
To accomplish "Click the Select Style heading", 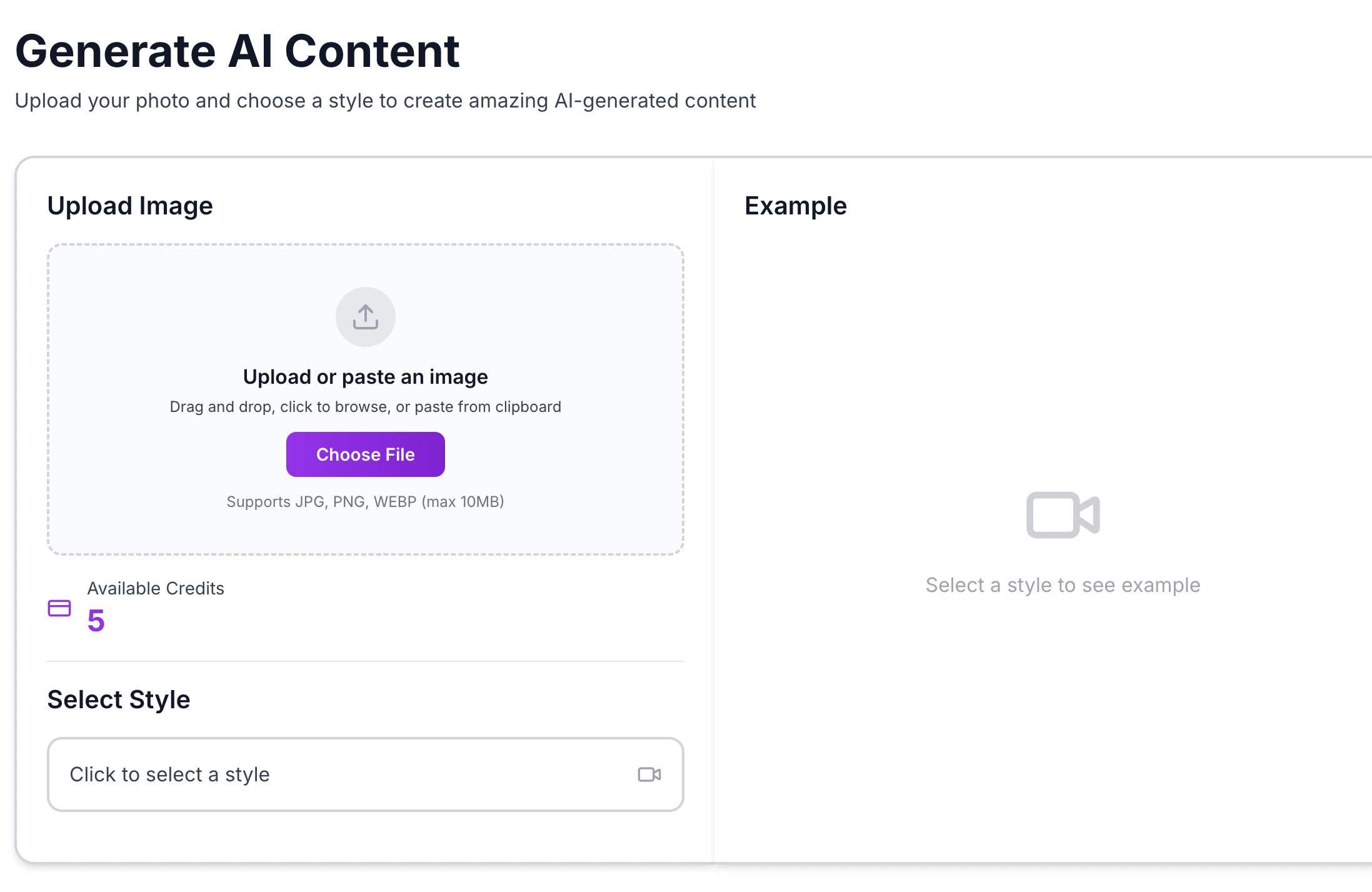I will (118, 699).
